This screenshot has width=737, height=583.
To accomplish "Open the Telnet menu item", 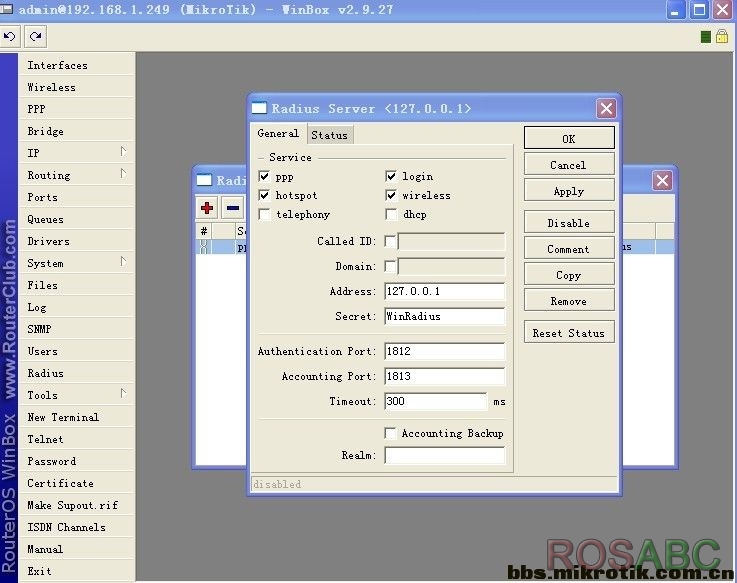I will click(77, 439).
